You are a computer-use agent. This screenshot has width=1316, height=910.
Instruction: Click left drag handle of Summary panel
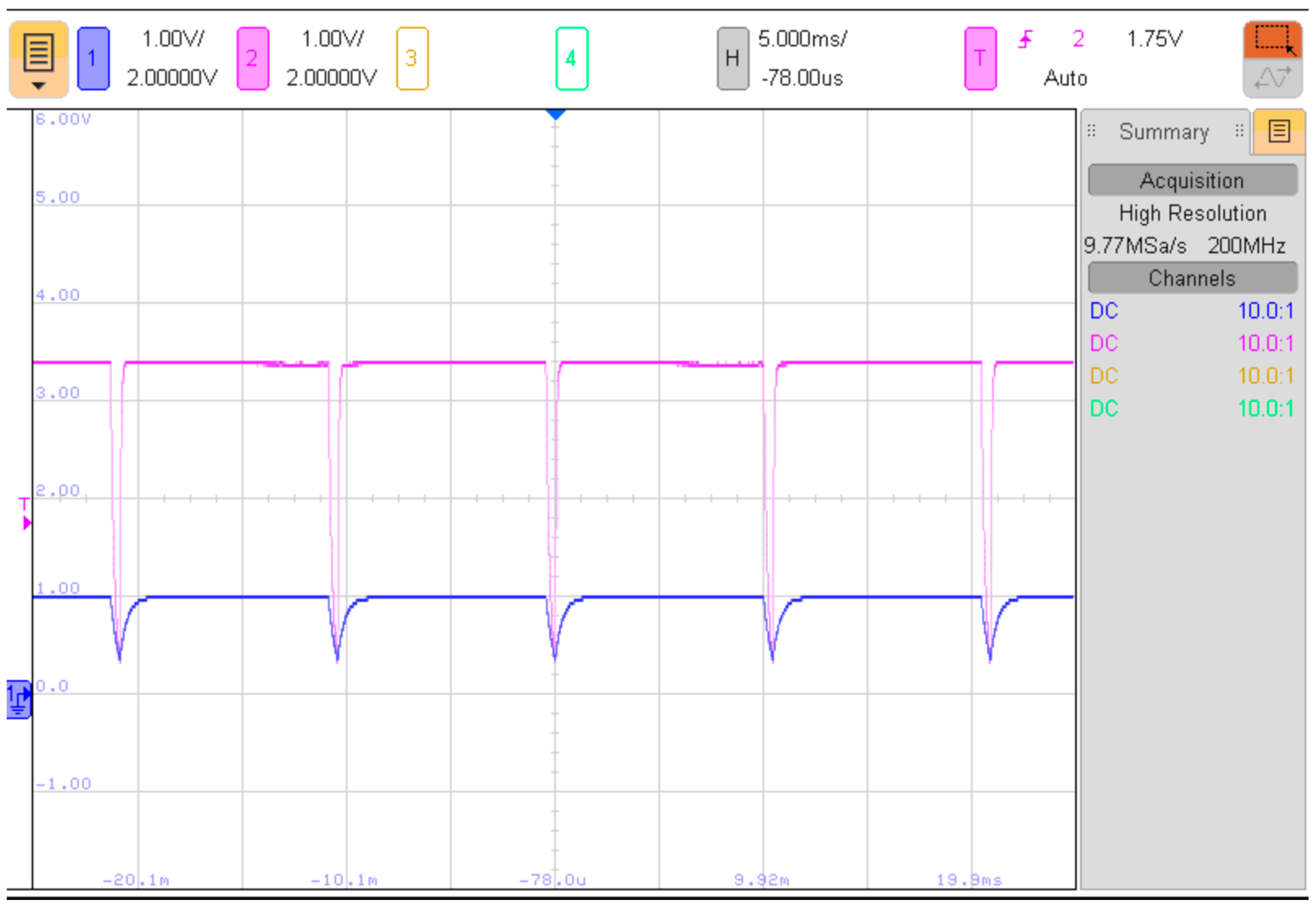1092,131
